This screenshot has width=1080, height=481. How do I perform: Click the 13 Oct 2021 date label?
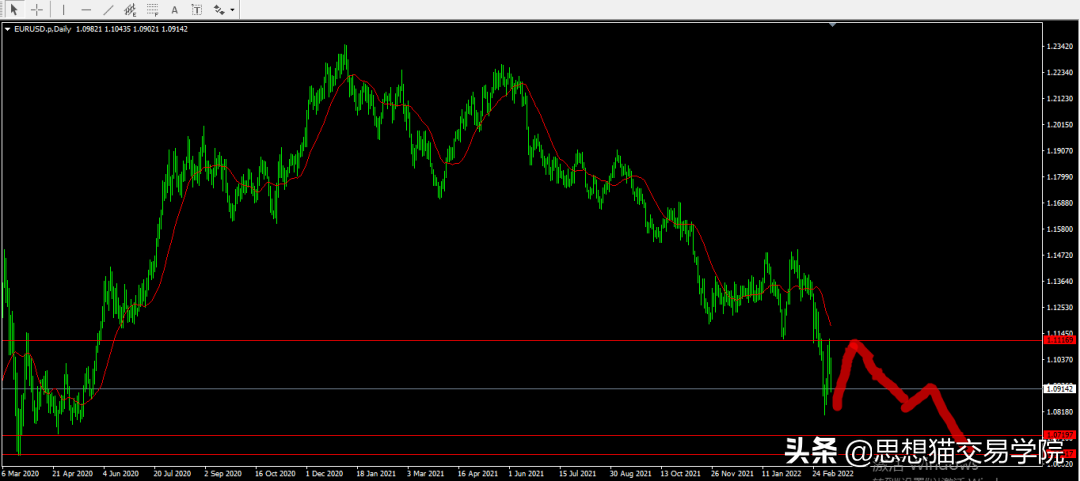tap(681, 474)
